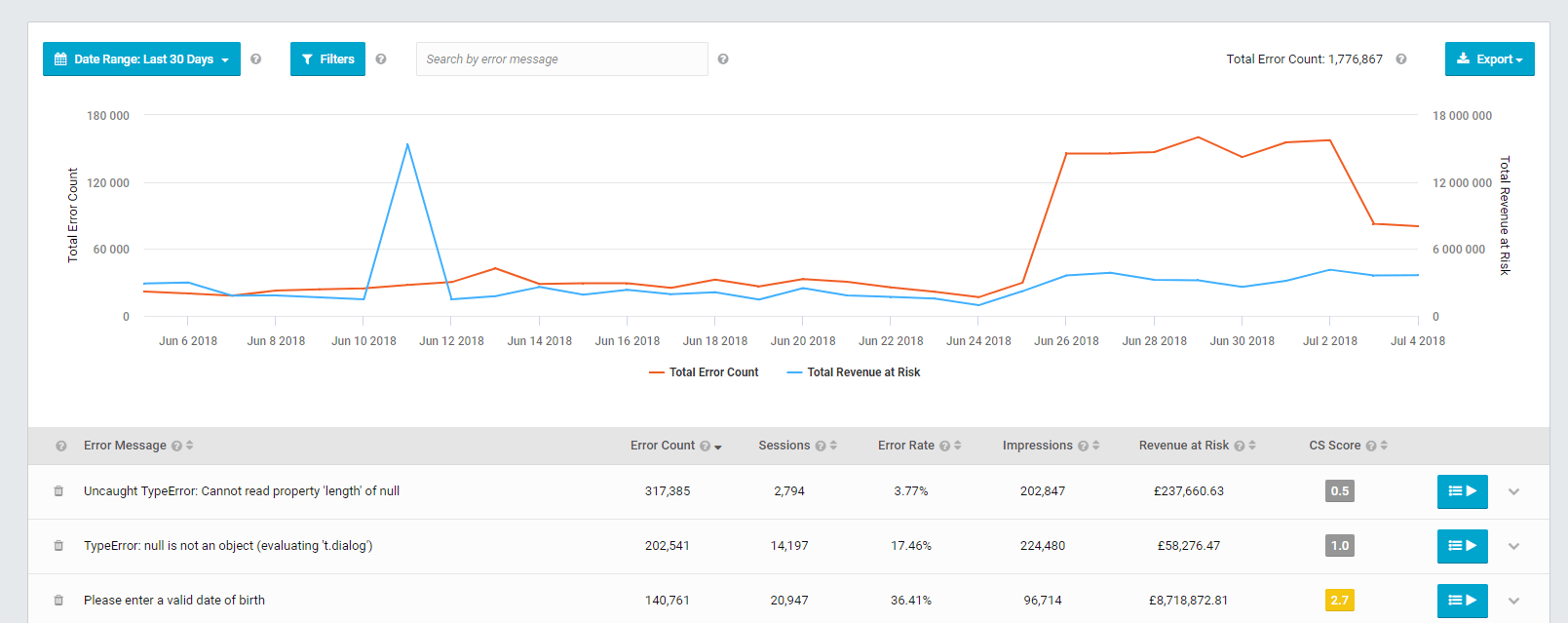Open the Filters button
The image size is (1568, 623).
(327, 59)
